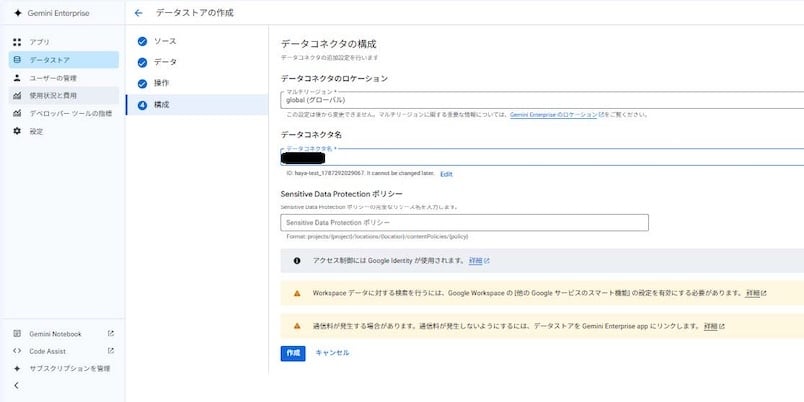
Task: Select the 構成 step
Action: [197, 105]
